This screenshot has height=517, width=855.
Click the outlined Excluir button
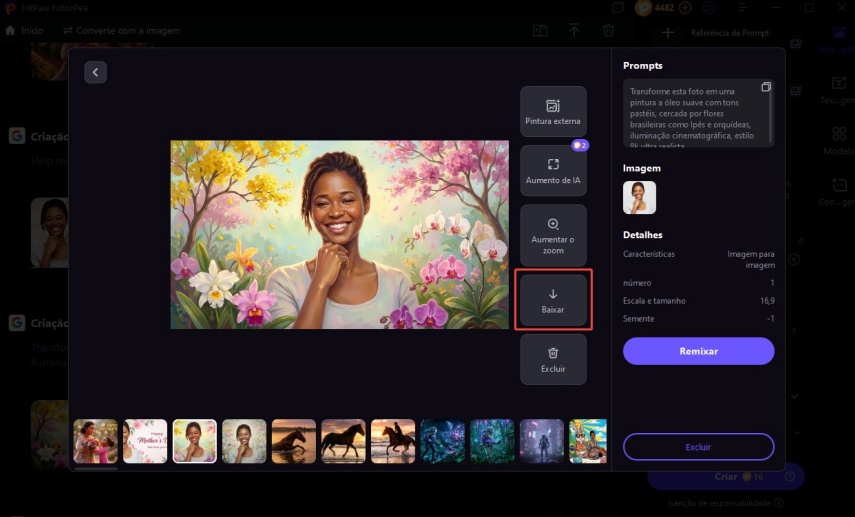point(698,446)
